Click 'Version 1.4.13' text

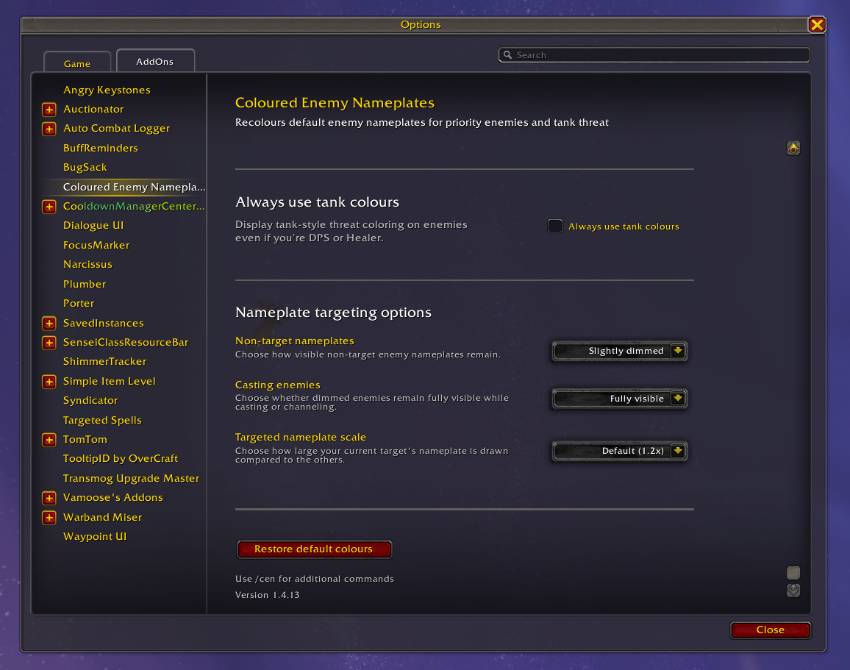click(x=267, y=595)
